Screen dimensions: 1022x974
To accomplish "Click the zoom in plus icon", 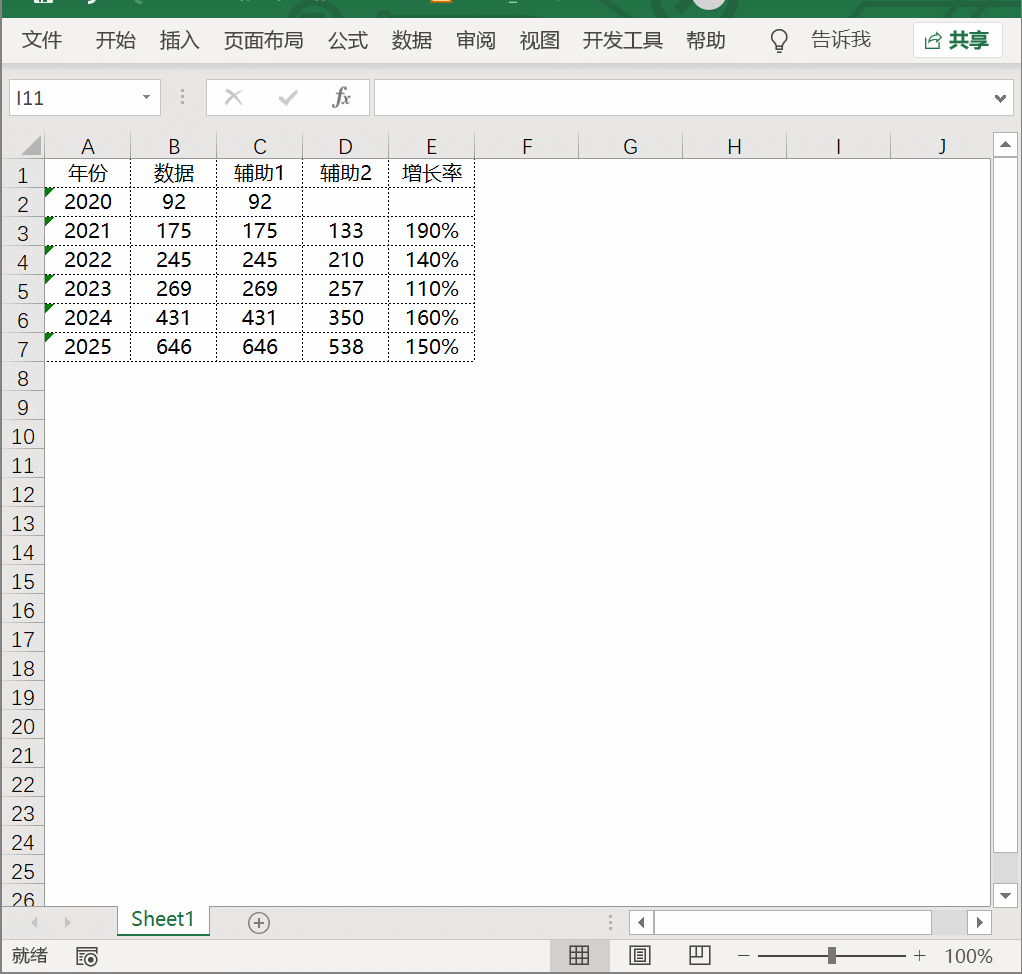I will tap(920, 956).
